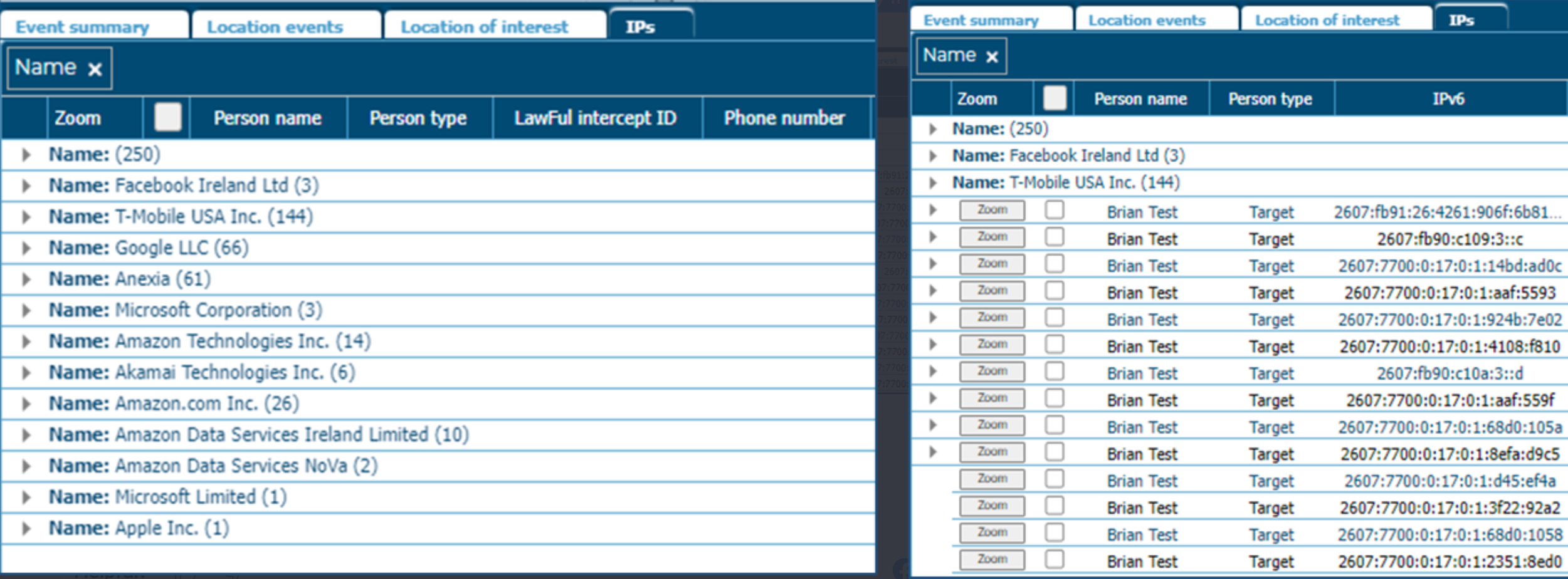Open Location events tab in right panel
This screenshot has width=1568, height=579.
1147,20
